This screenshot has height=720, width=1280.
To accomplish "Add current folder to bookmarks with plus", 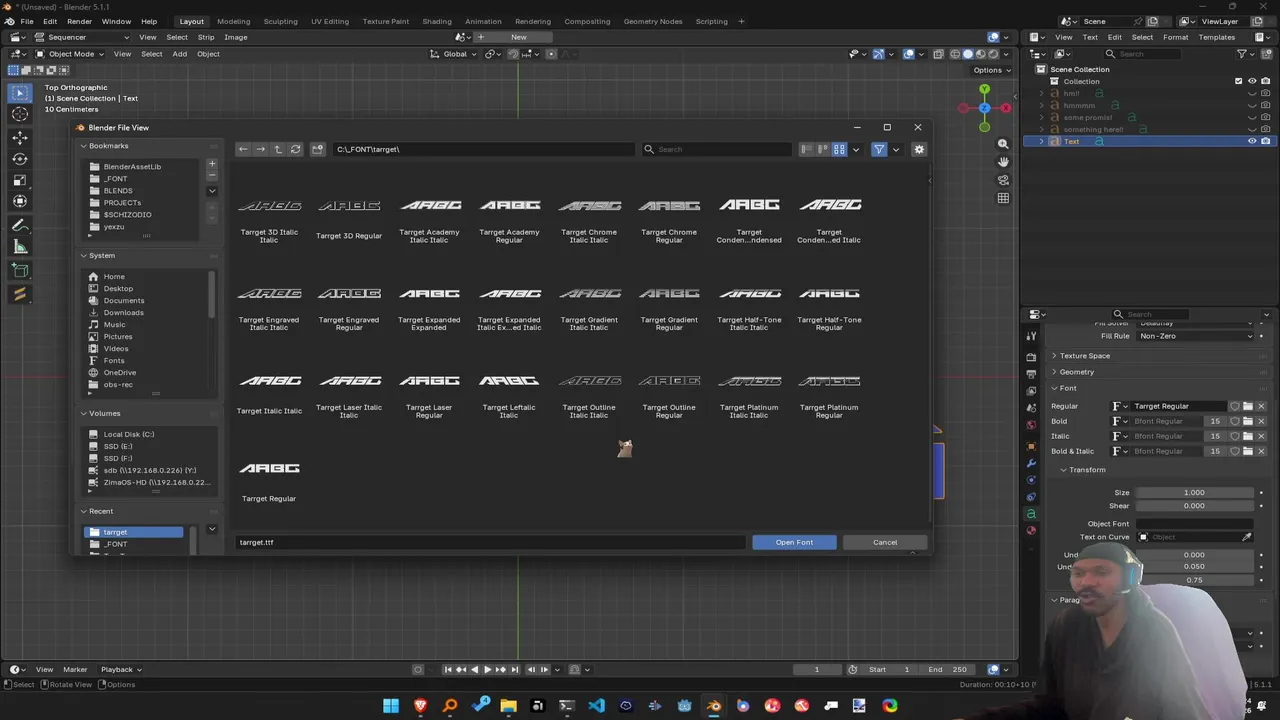I will pos(212,163).
